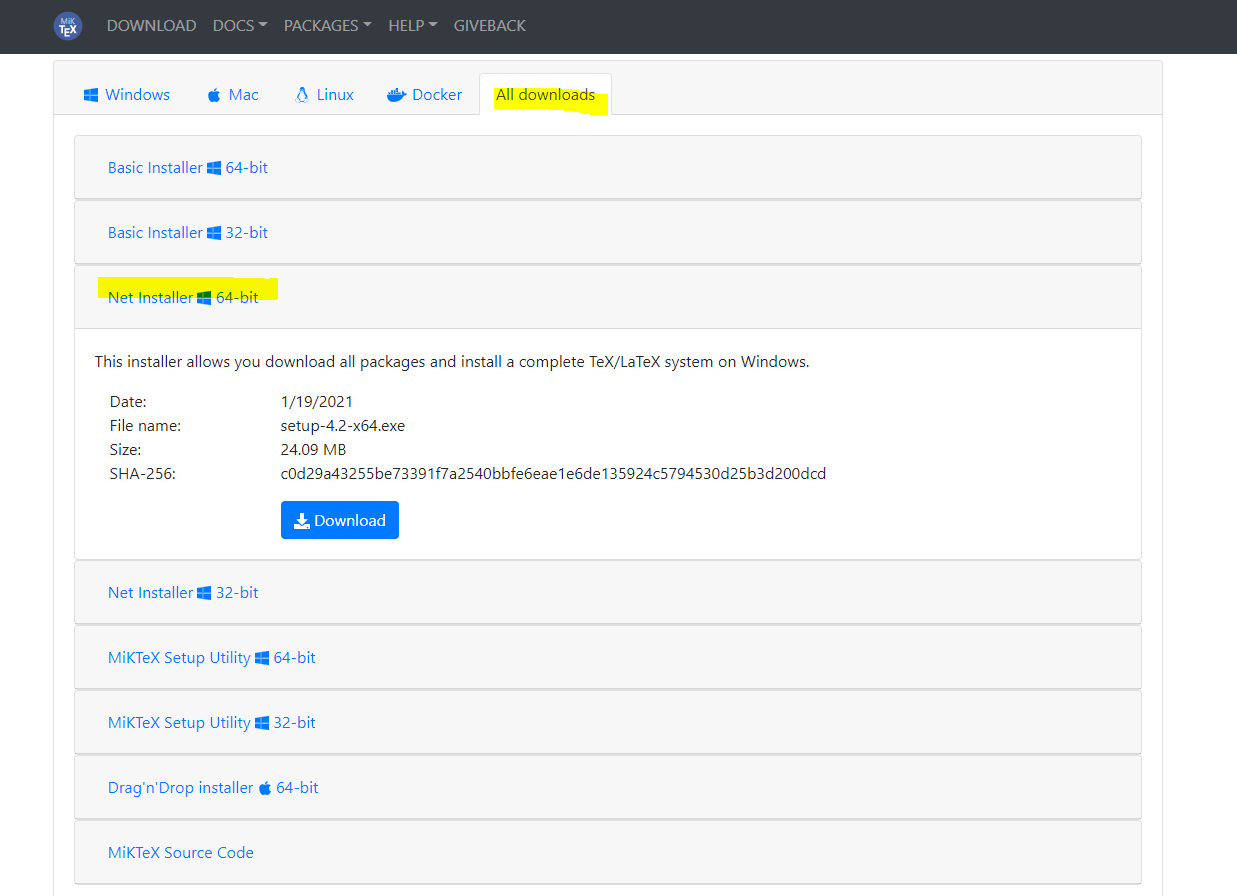Click the MiKTeX logo icon
The image size is (1237, 896).
click(x=68, y=26)
